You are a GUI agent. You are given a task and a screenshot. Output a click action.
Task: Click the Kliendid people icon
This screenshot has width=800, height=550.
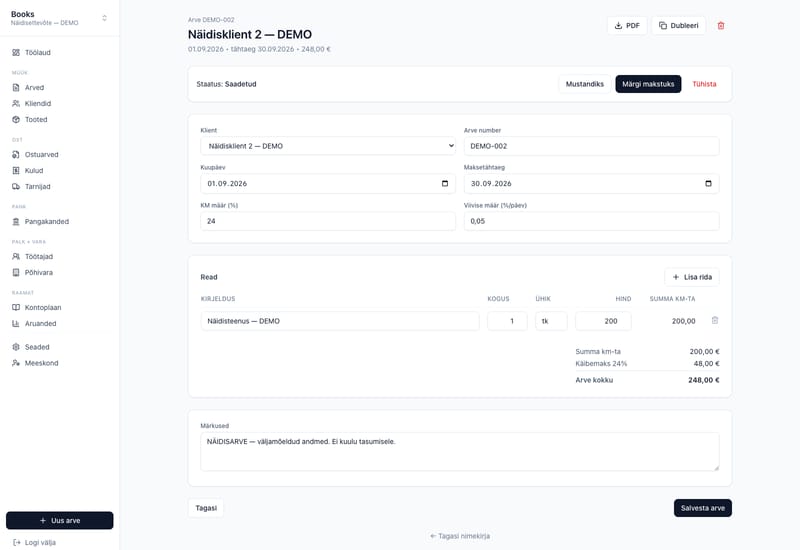[x=16, y=104]
